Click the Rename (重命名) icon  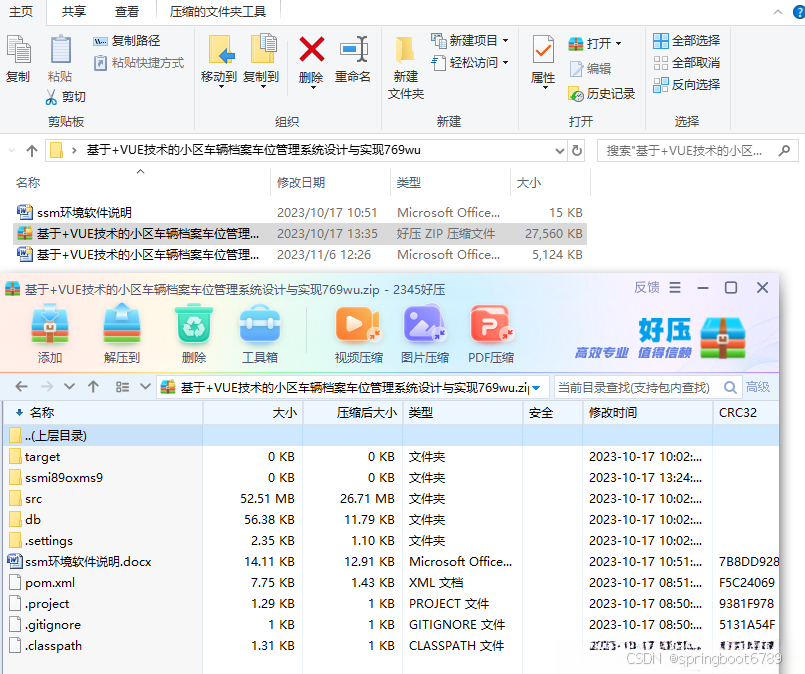[x=354, y=49]
